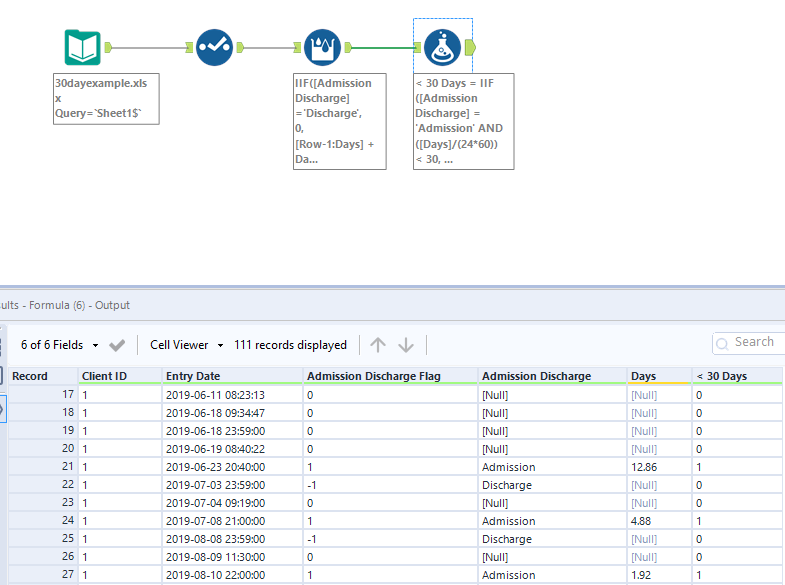Go to next record with down arrow

pyautogui.click(x=406, y=345)
